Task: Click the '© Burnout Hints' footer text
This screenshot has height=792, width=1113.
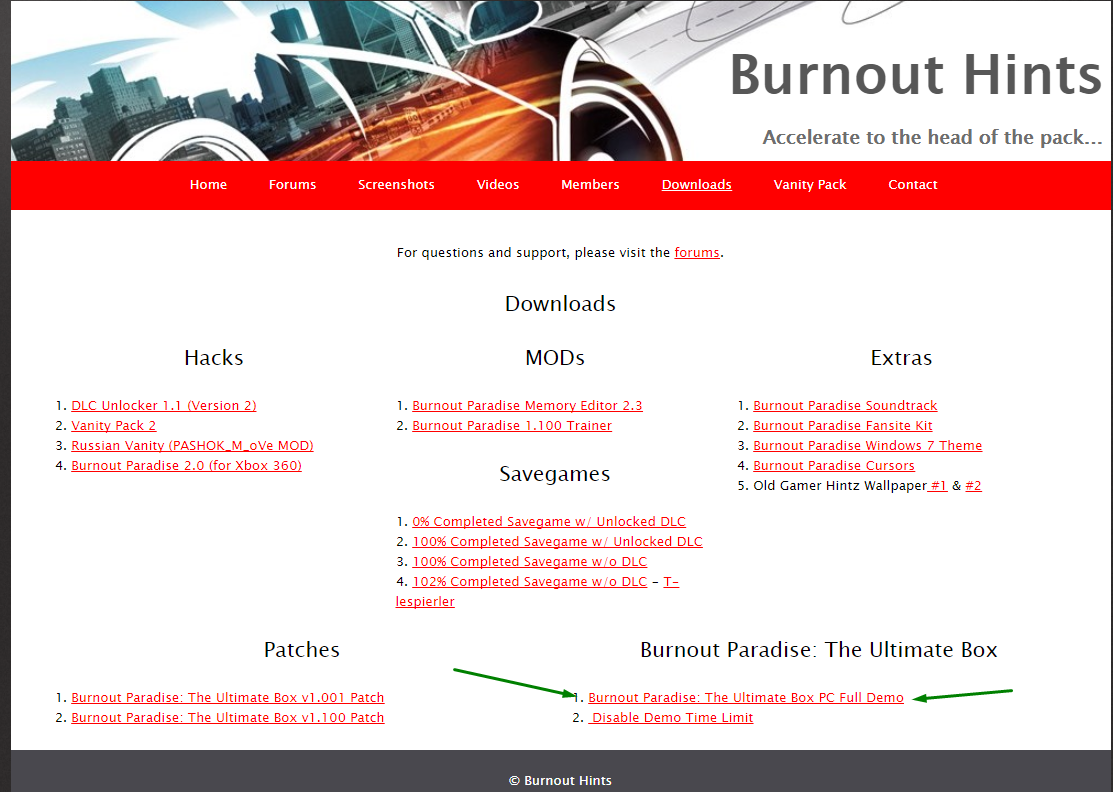Action: (x=560, y=781)
